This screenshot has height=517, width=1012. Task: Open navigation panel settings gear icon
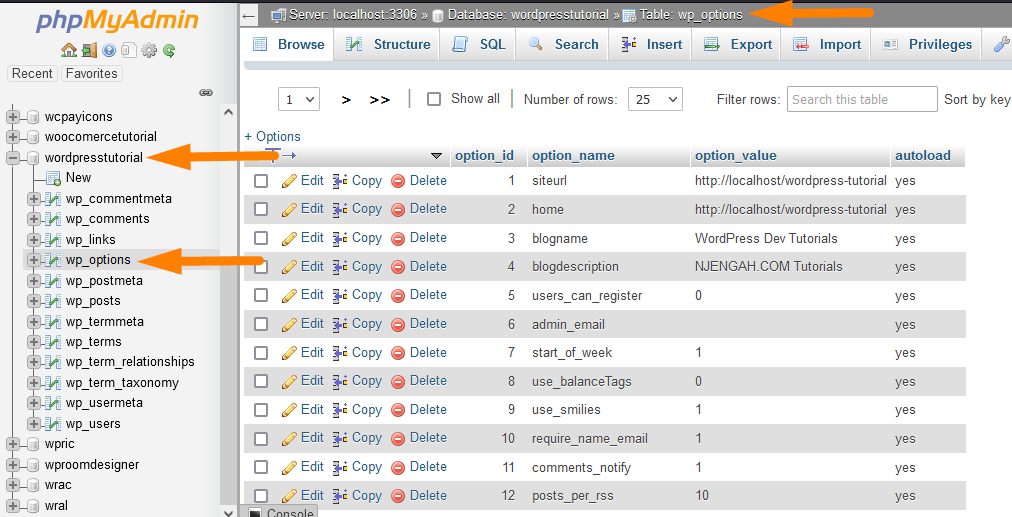[x=149, y=50]
